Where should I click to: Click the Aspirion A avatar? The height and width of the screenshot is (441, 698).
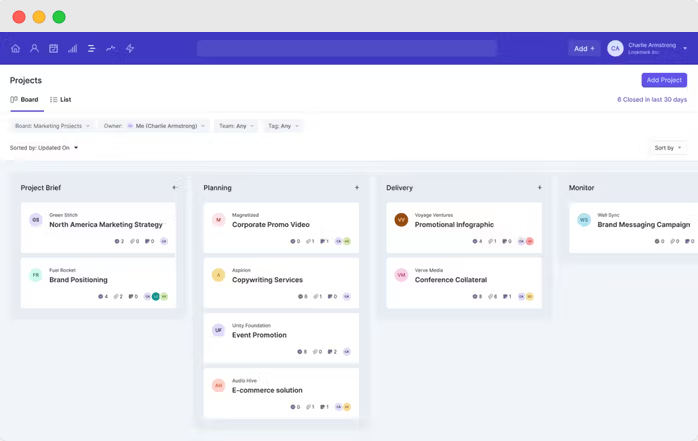tap(219, 275)
